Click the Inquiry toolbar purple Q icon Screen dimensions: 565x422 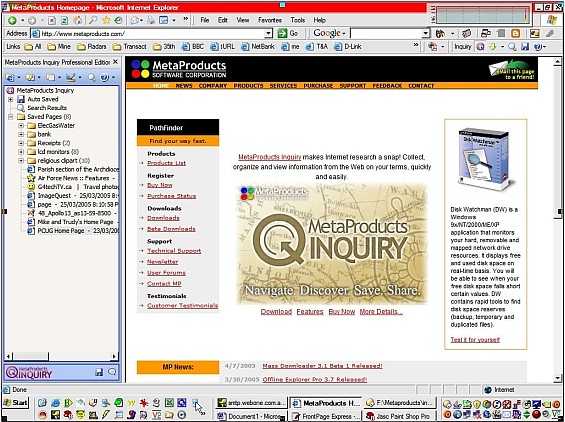pos(480,46)
